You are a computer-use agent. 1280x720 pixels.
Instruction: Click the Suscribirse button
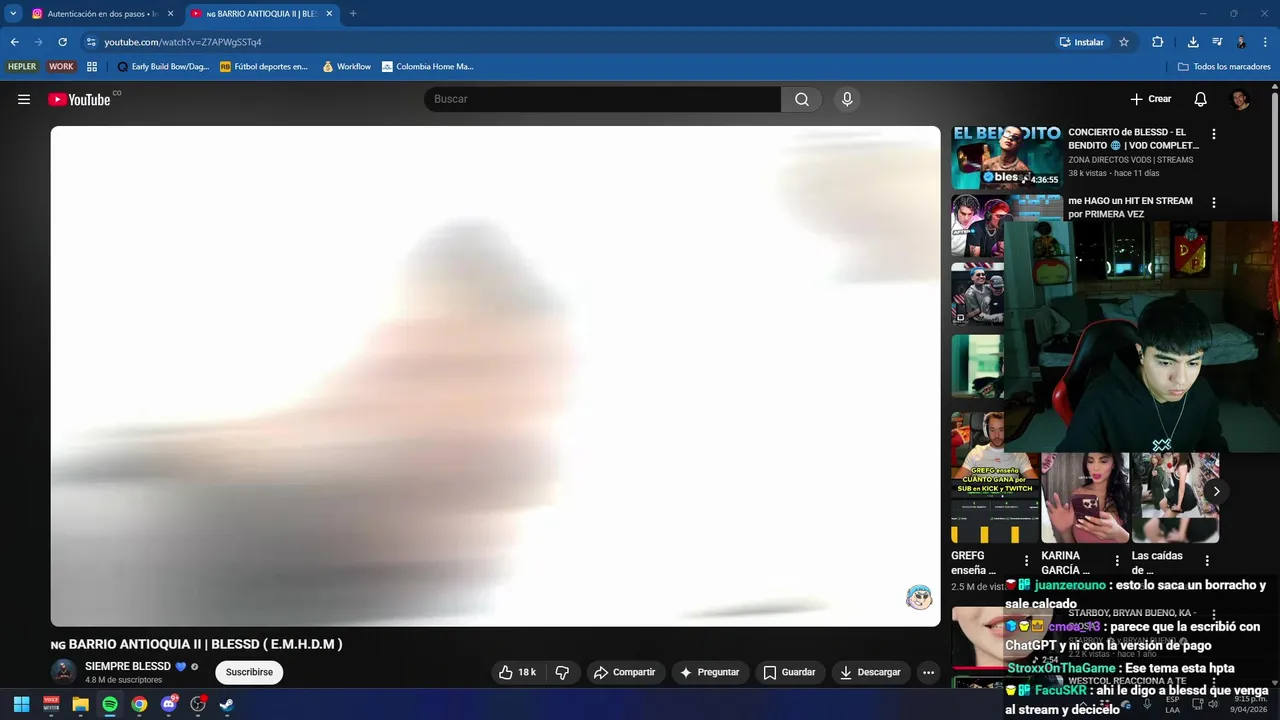[249, 672]
